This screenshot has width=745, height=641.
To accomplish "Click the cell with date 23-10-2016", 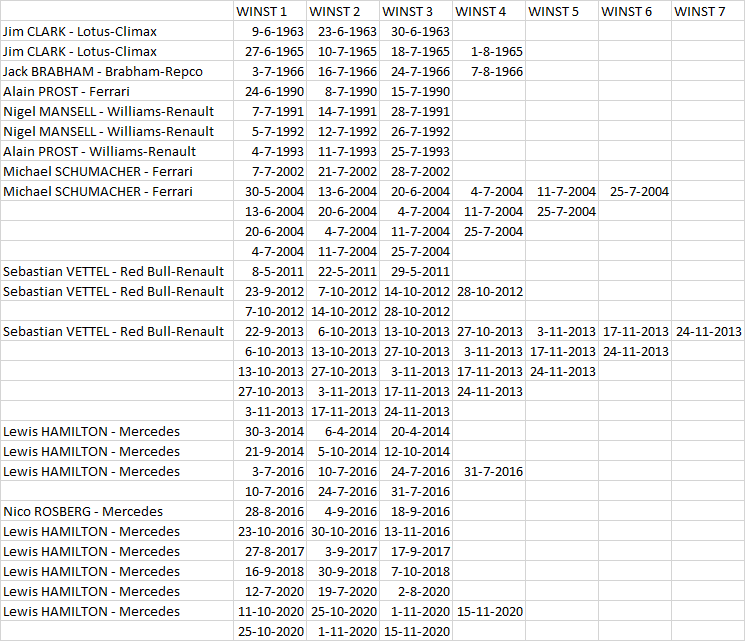I will pyautogui.click(x=270, y=531).
